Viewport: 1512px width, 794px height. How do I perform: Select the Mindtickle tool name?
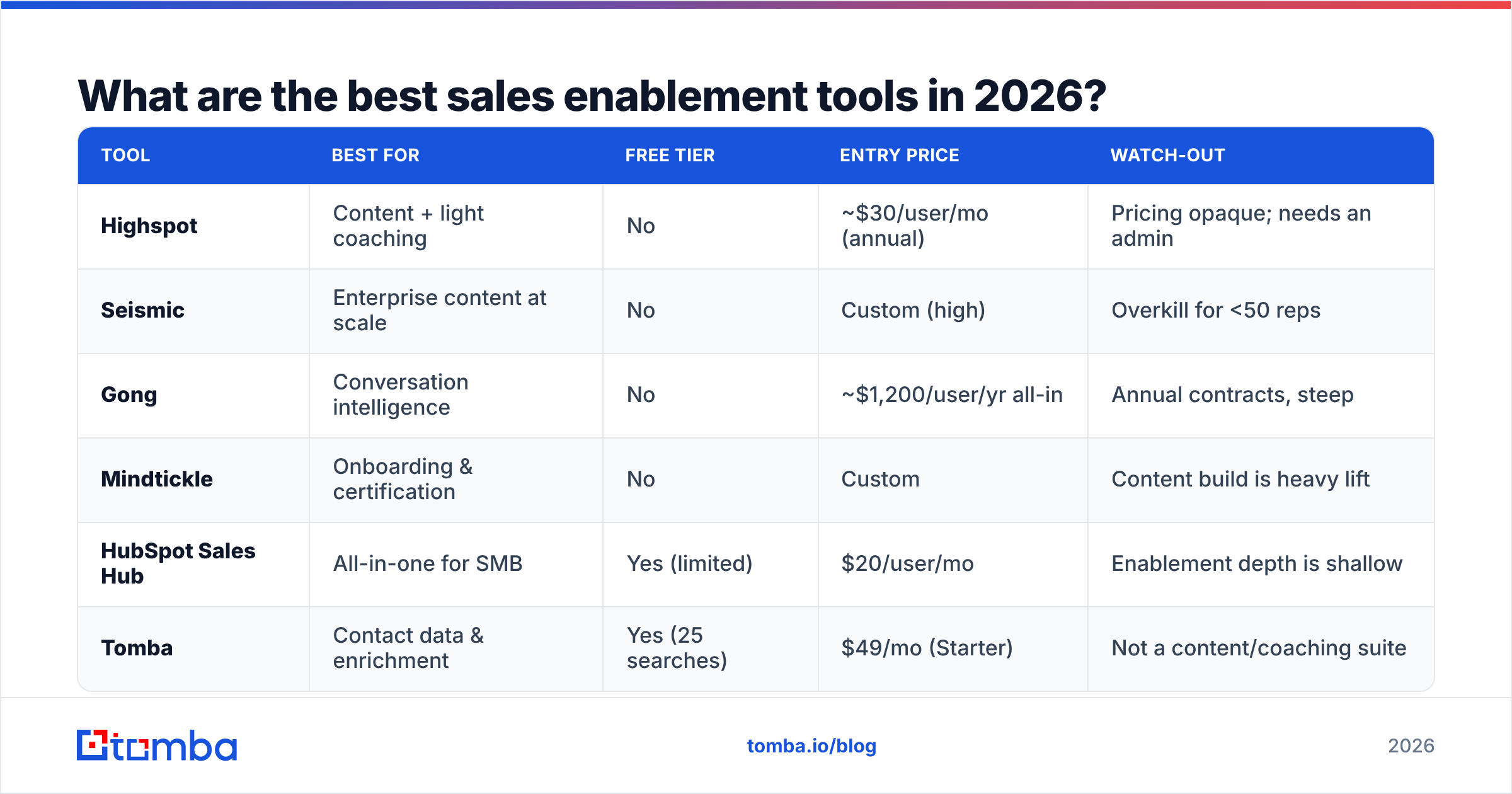pyautogui.click(x=157, y=479)
